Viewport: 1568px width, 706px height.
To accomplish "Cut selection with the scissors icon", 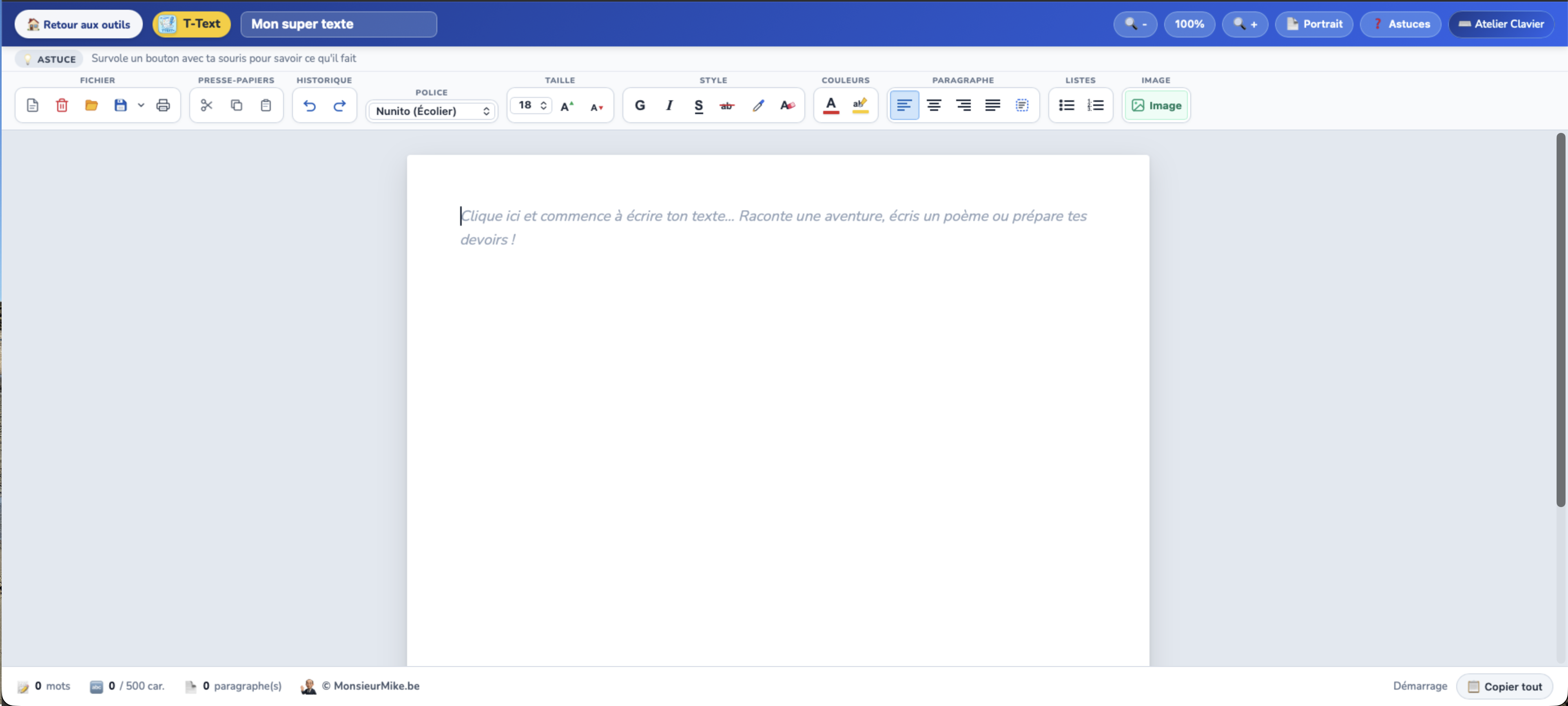I will 206,105.
